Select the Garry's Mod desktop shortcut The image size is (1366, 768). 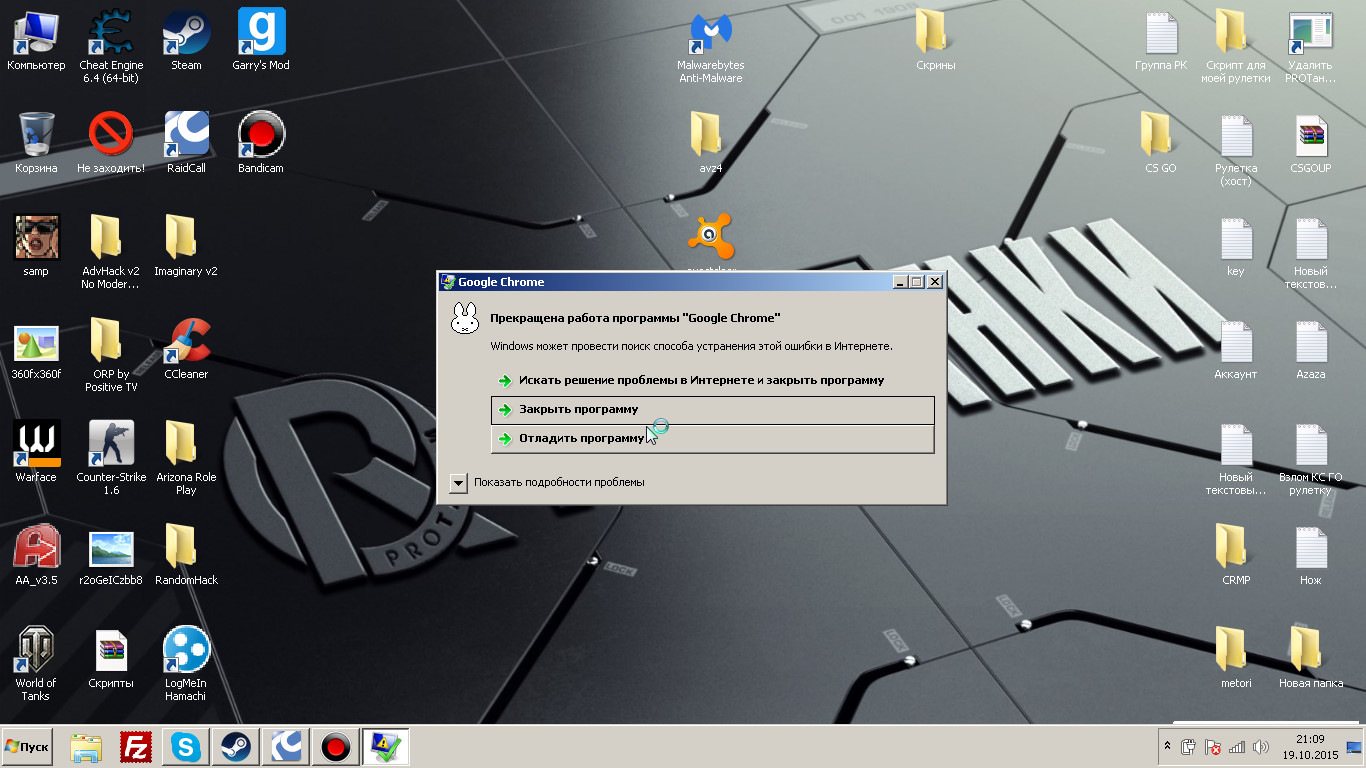261,41
